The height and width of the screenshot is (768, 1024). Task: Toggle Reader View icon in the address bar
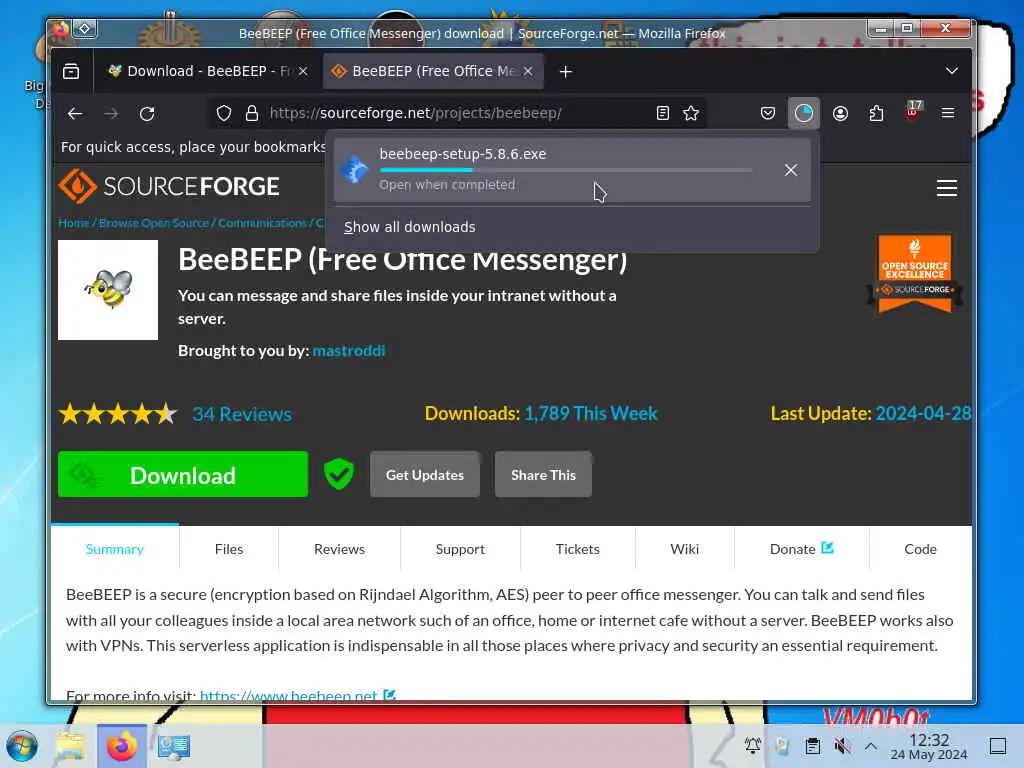(x=662, y=114)
